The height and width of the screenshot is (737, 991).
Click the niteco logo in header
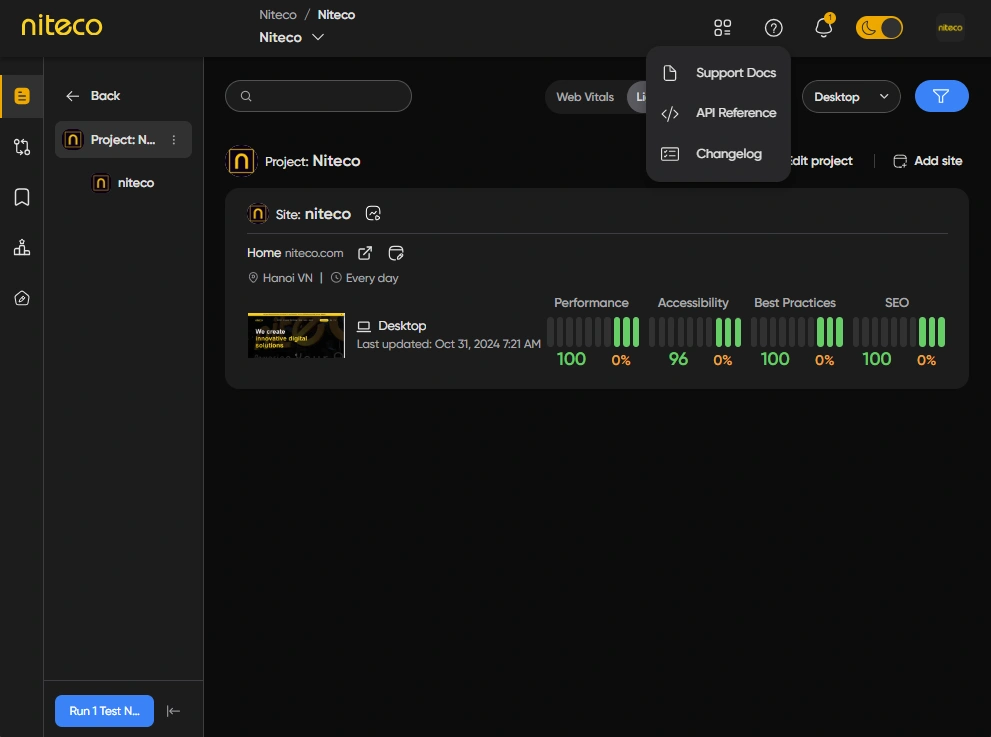coord(62,26)
